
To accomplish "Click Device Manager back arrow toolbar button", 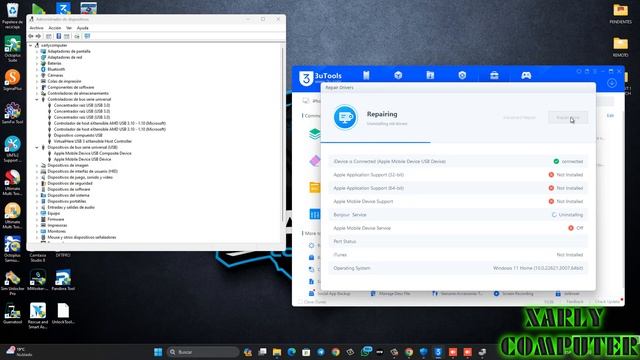I will (x=31, y=36).
